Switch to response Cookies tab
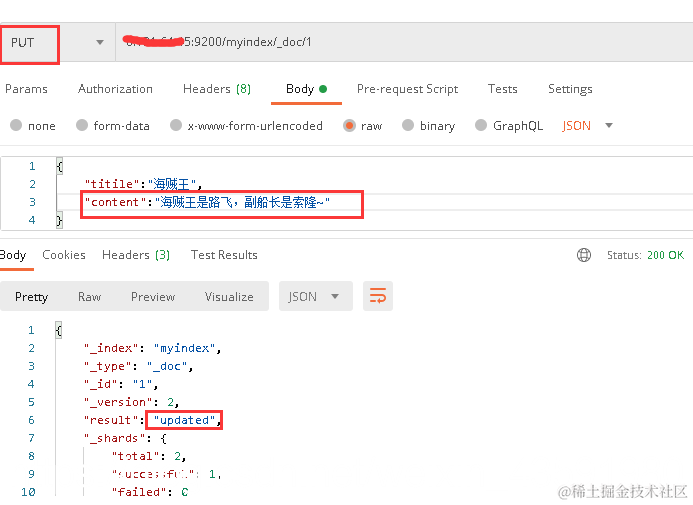Screen dimensions: 693x505 tap(64, 255)
